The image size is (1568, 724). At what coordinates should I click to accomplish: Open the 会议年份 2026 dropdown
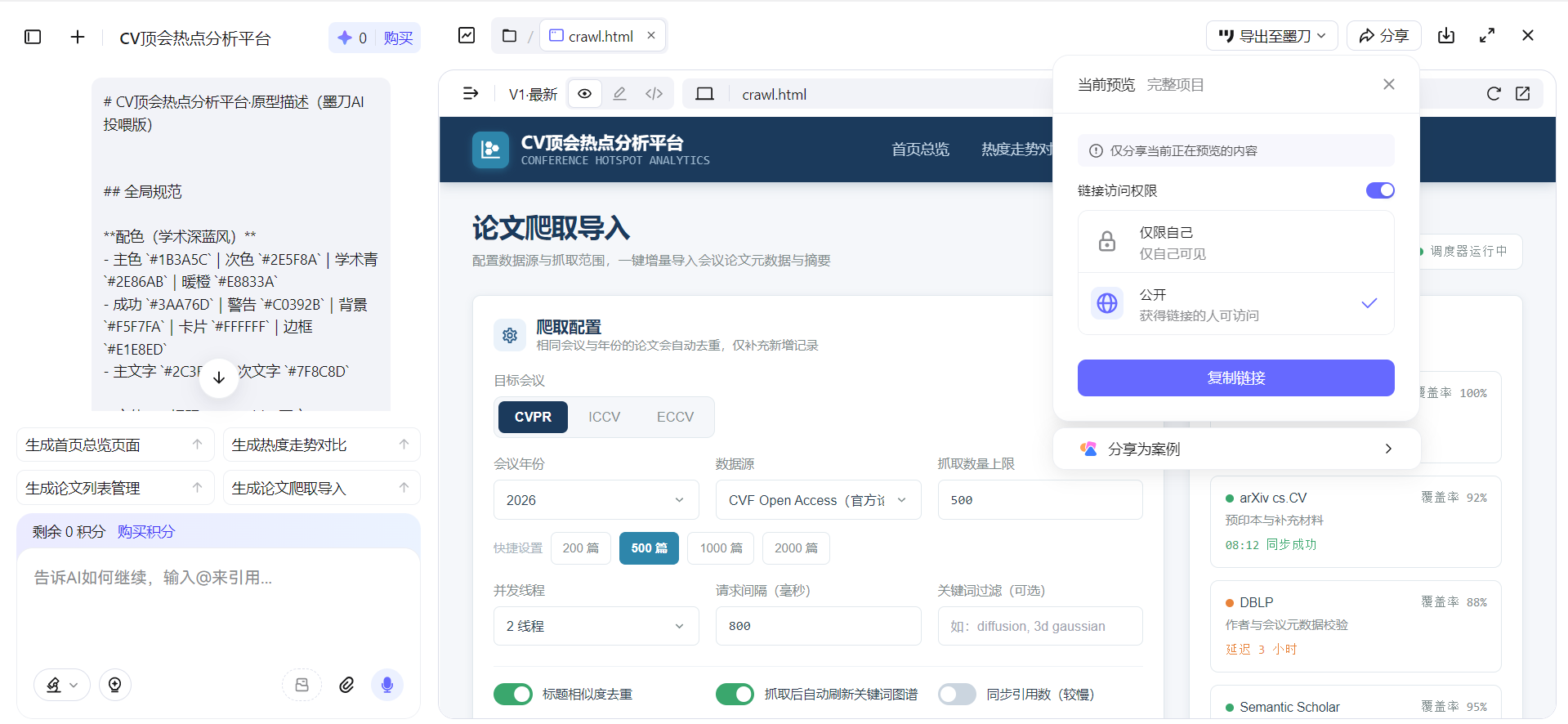(596, 500)
